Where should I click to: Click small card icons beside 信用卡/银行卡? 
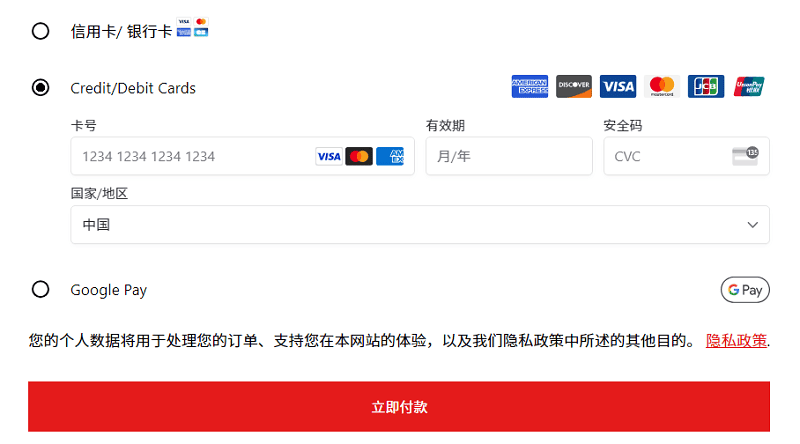(x=192, y=27)
